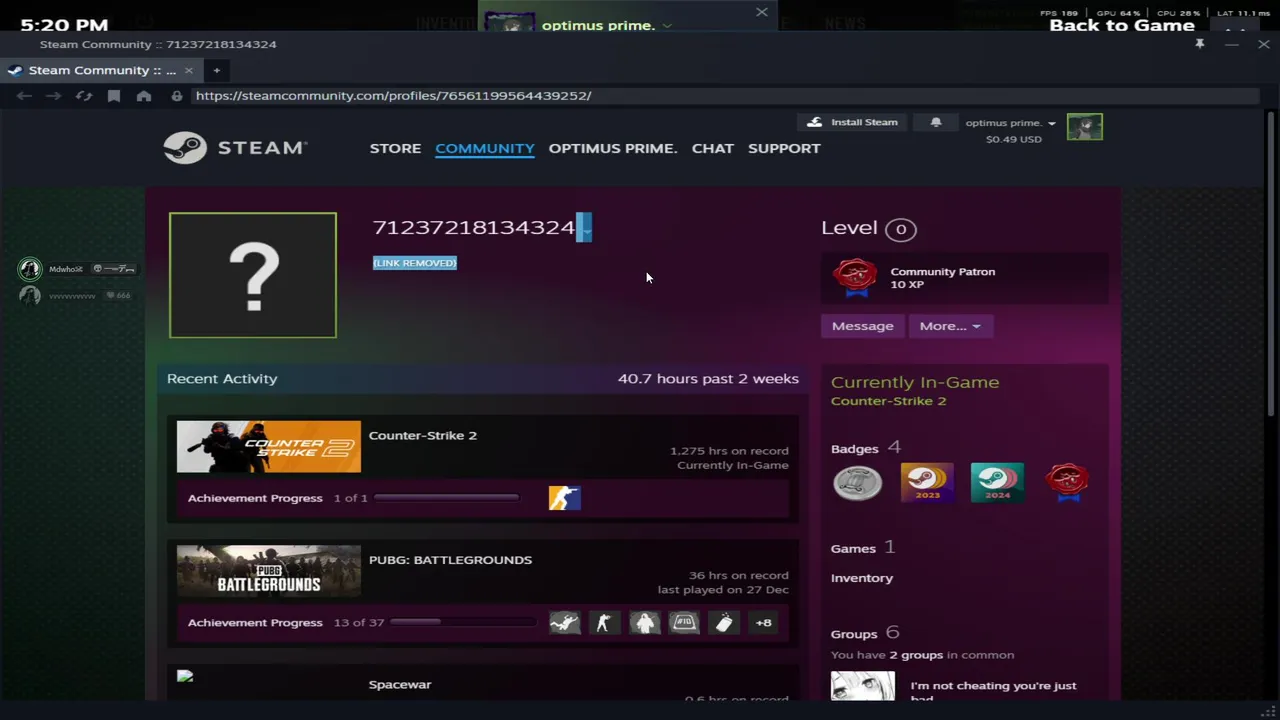Screen dimensions: 1280x720
Task: Click the padlock security icon
Action: point(176,96)
